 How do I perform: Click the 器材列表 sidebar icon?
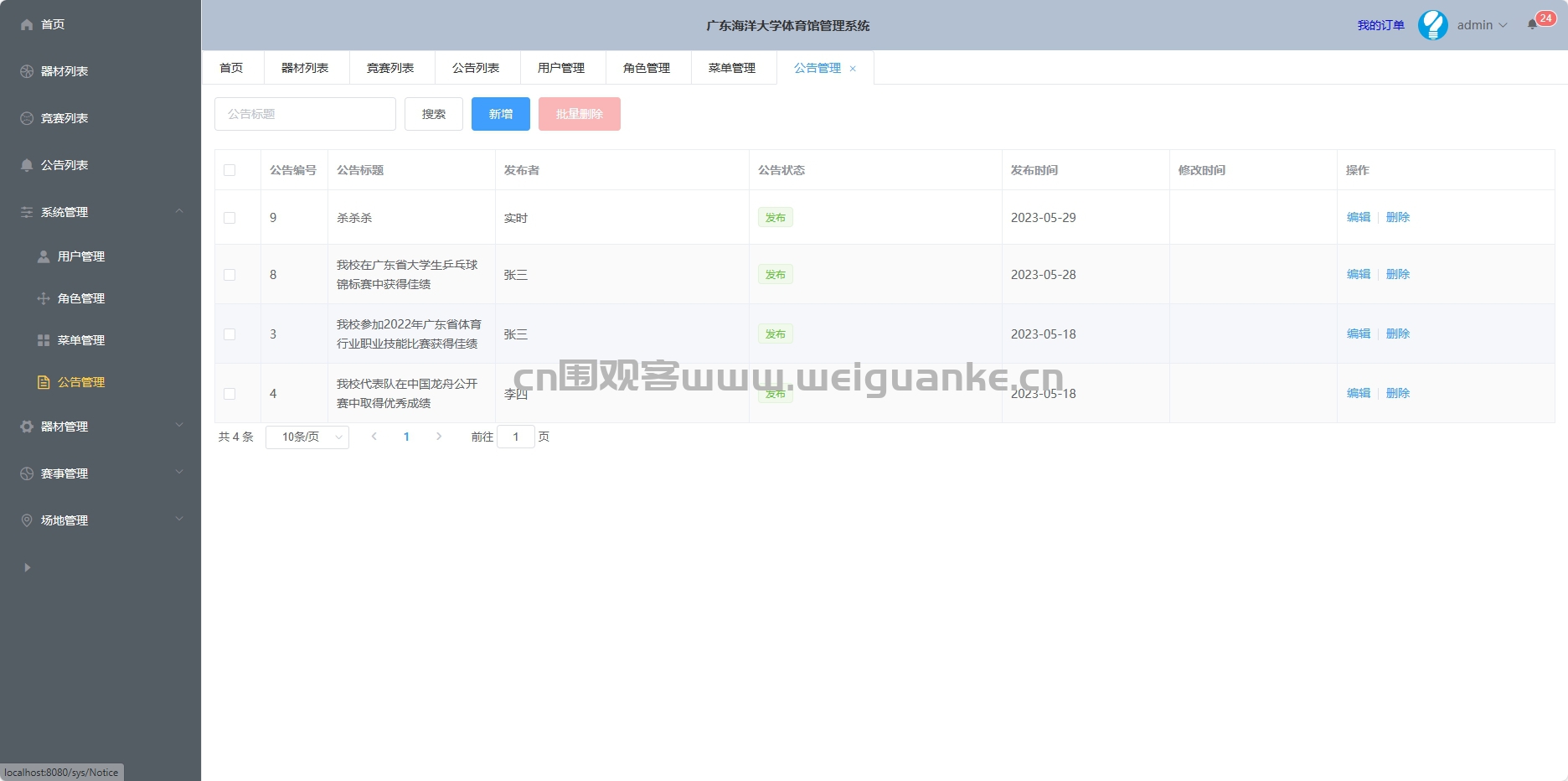27,71
